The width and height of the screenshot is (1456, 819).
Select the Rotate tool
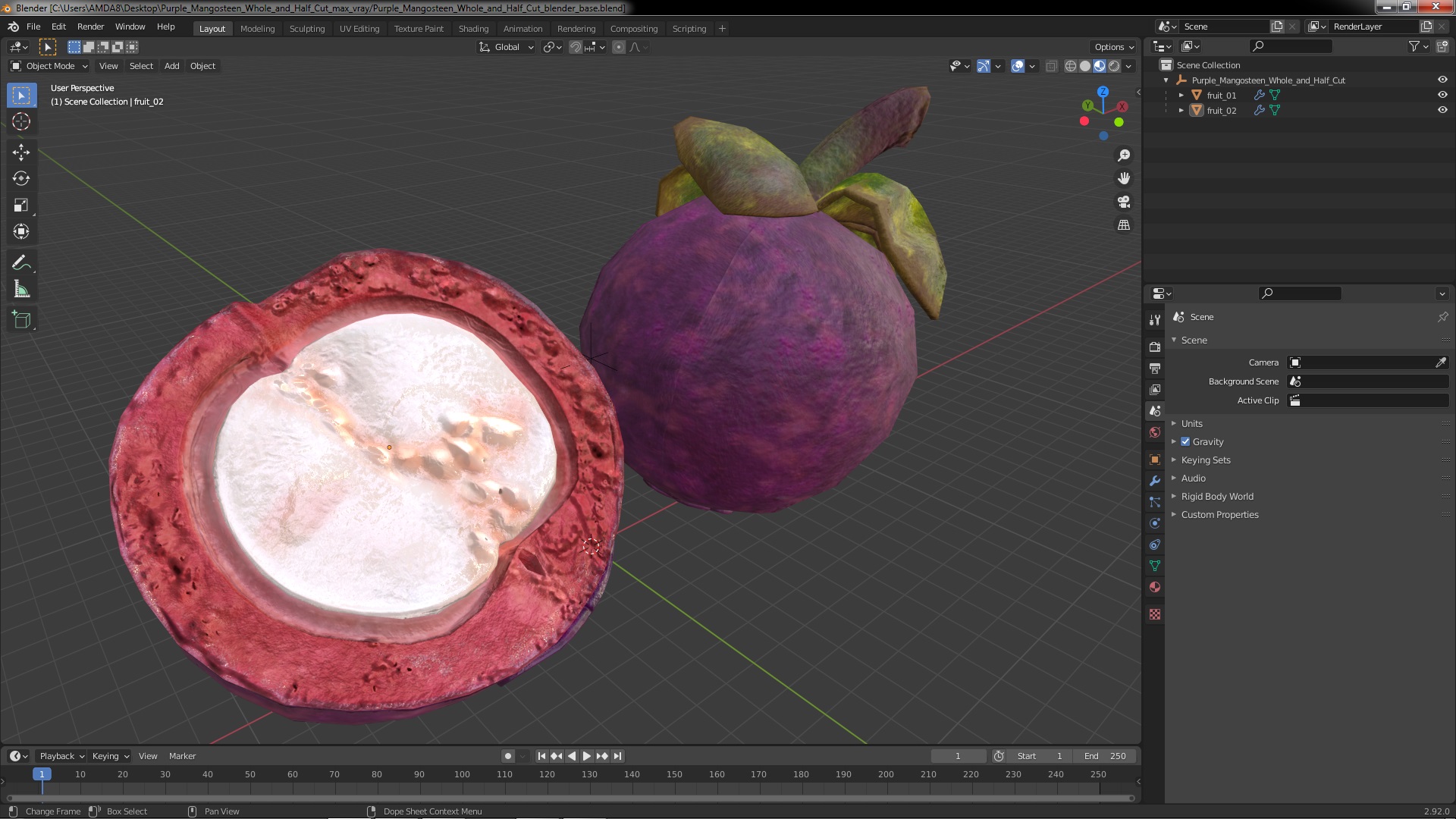21,178
